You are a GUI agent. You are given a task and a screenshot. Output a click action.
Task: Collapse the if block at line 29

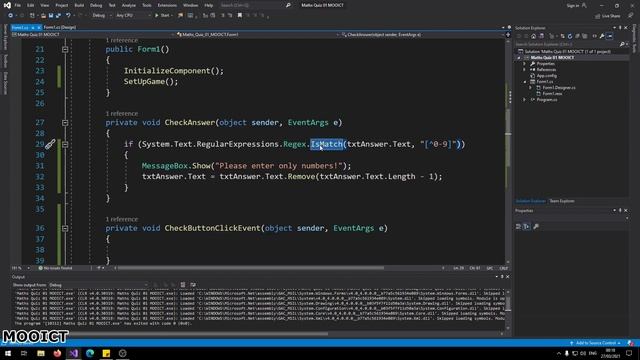point(65,144)
